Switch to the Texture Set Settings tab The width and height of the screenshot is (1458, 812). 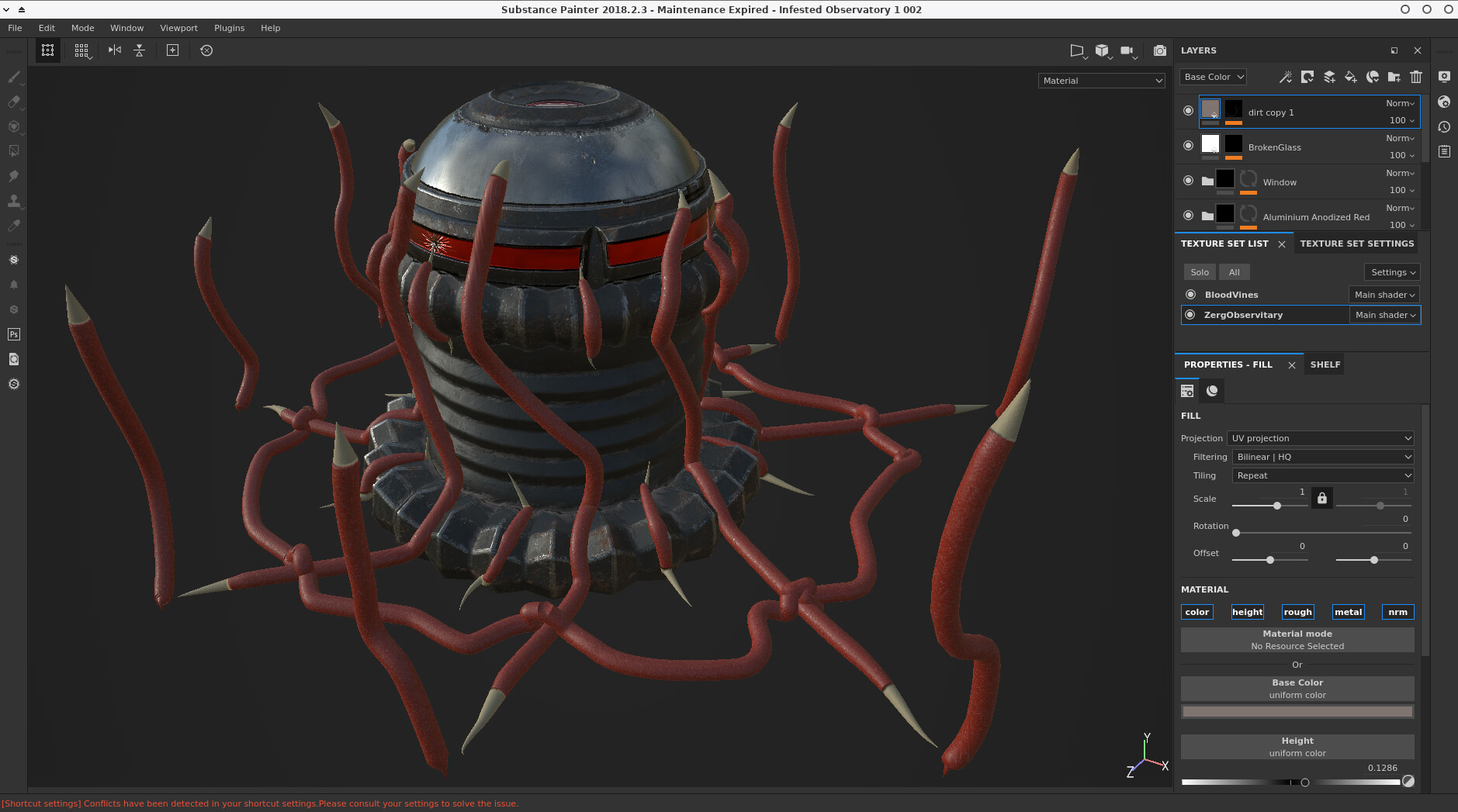click(x=1356, y=244)
